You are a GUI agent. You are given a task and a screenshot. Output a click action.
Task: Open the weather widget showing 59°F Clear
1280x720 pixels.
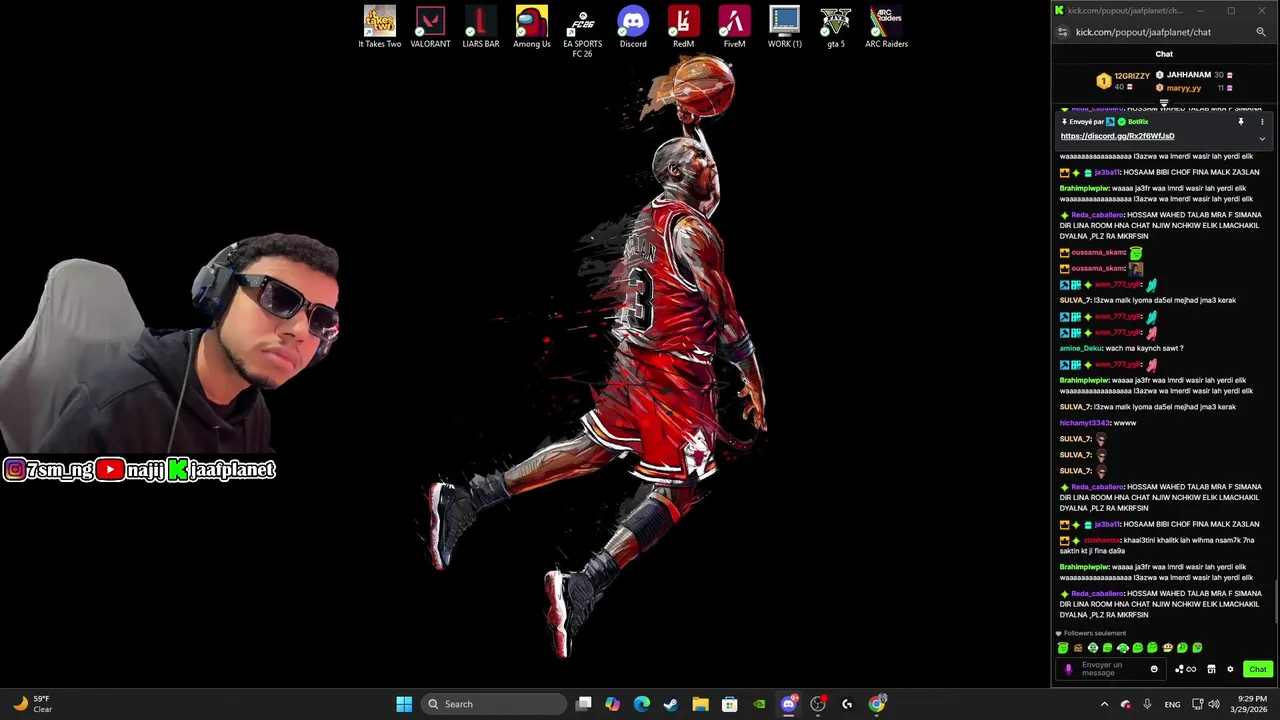click(x=33, y=704)
